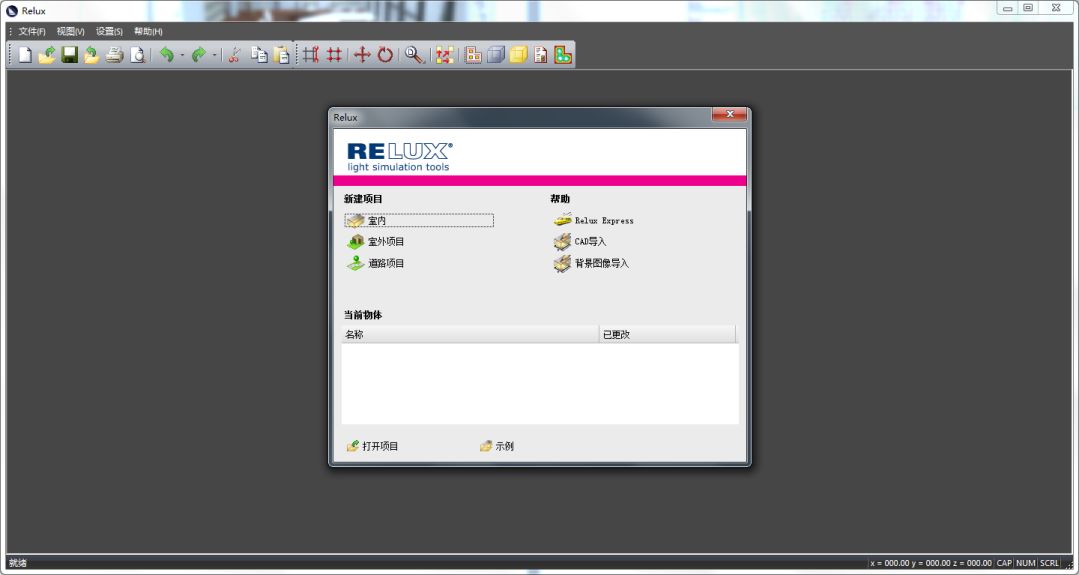Click the second red grid icon

334,55
